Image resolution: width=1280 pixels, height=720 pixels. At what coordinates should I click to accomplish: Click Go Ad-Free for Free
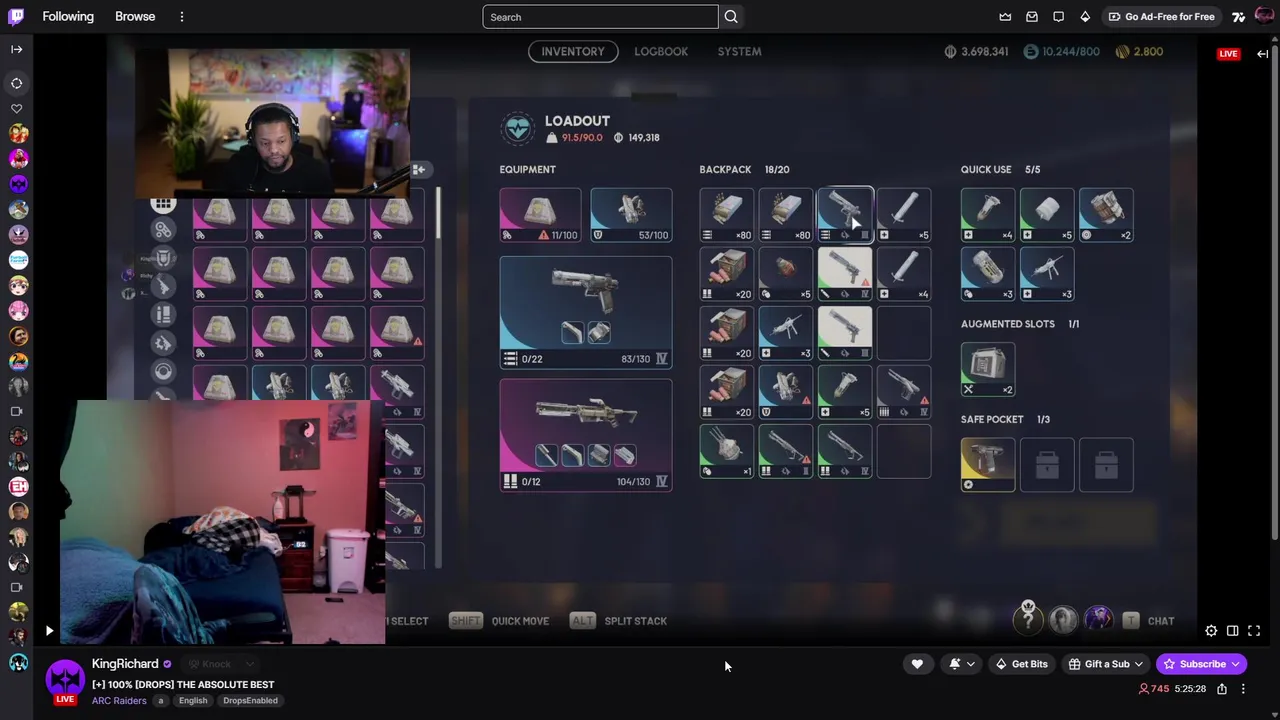tap(1161, 17)
